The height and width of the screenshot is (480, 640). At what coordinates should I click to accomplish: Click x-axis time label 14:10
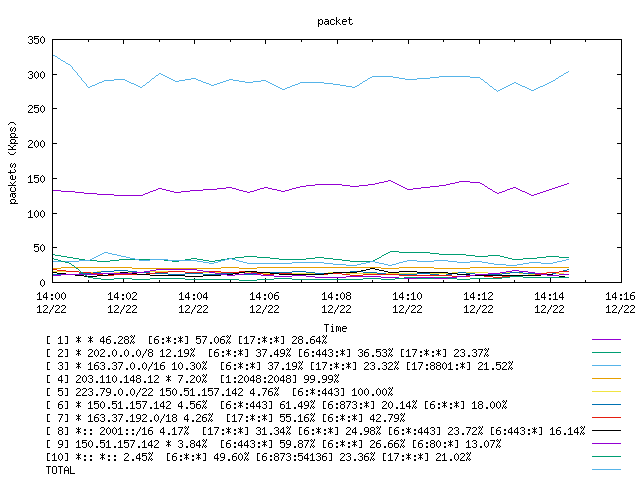coord(407,296)
